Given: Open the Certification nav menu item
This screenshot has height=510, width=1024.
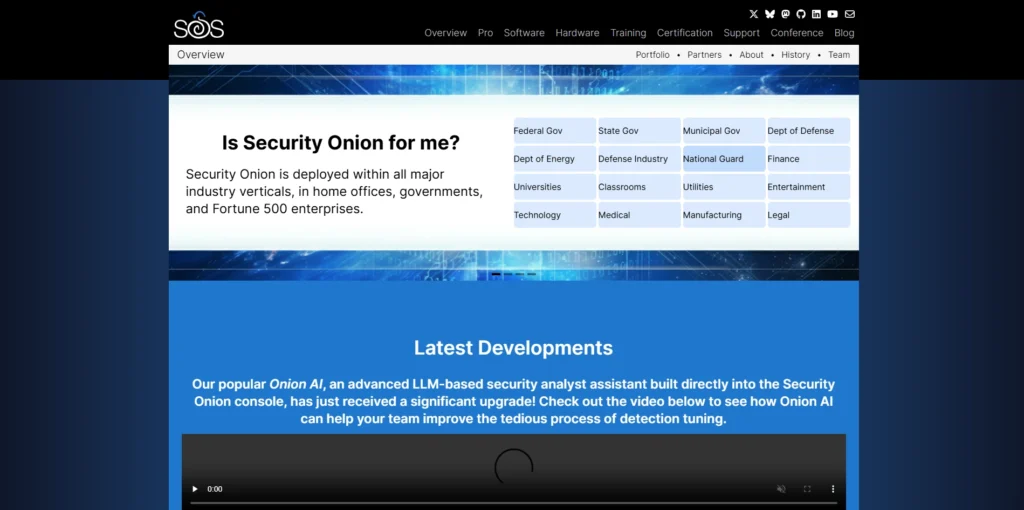Looking at the screenshot, I should (684, 33).
